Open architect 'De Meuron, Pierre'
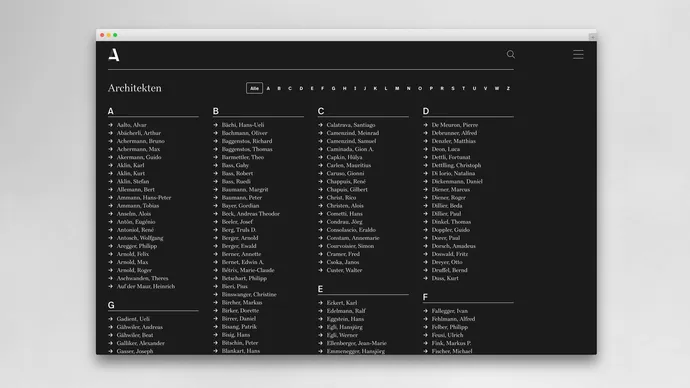690x388 pixels. tap(455, 125)
